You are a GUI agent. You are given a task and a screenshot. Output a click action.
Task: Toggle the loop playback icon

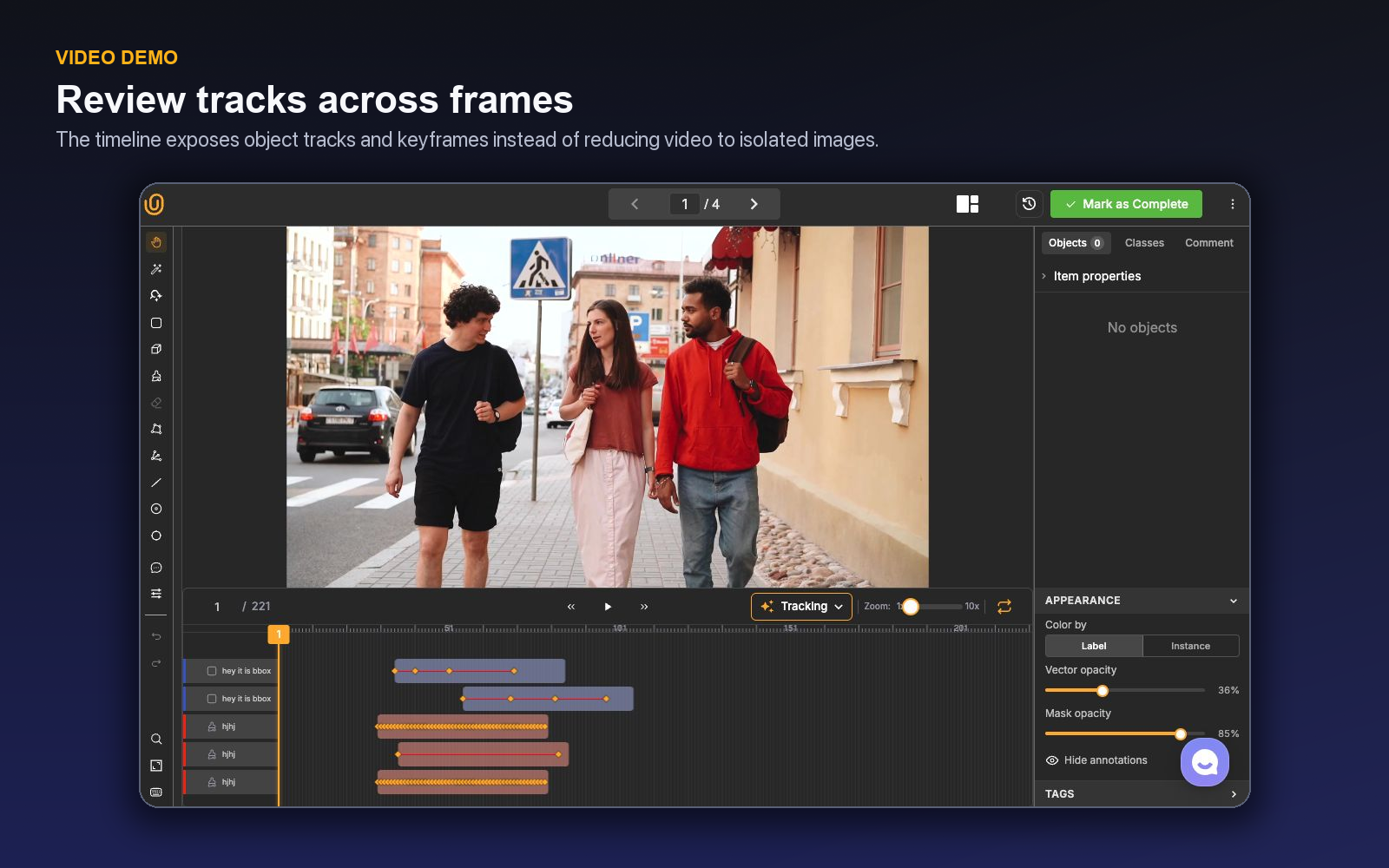pyautogui.click(x=1004, y=607)
